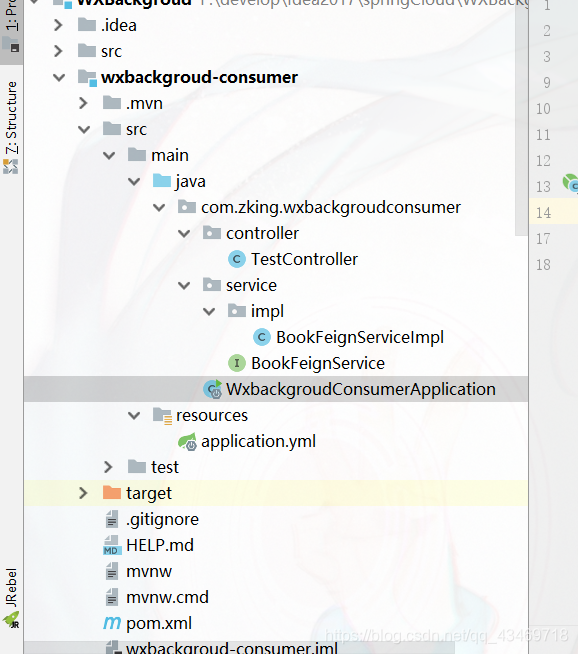Click the JRebel rocket icon

pos(11,620)
